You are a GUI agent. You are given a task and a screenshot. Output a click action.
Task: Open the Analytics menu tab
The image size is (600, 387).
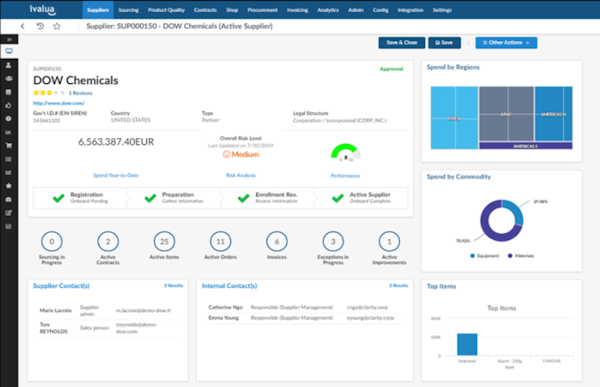pos(328,10)
